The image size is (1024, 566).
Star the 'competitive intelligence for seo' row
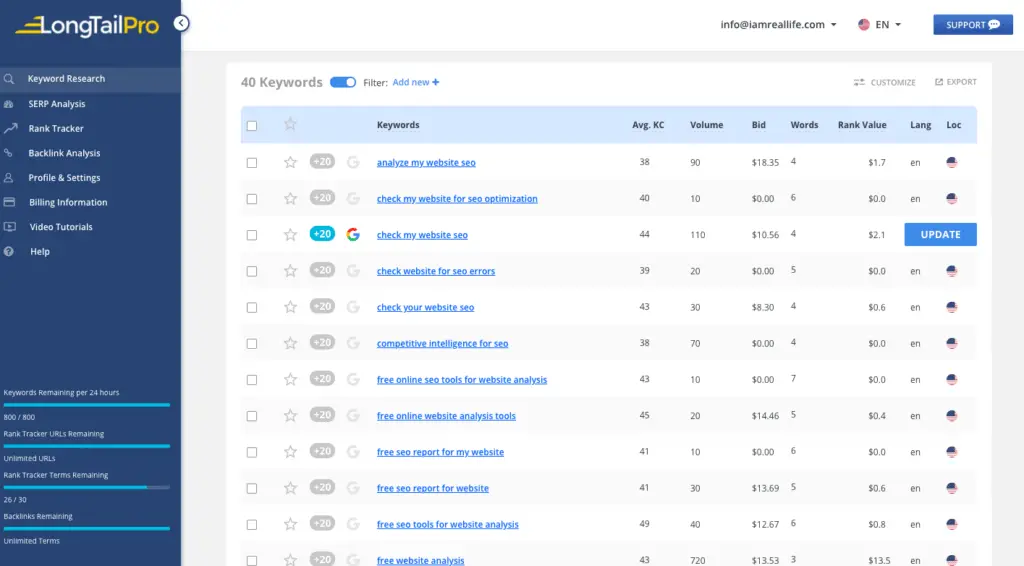tap(290, 343)
